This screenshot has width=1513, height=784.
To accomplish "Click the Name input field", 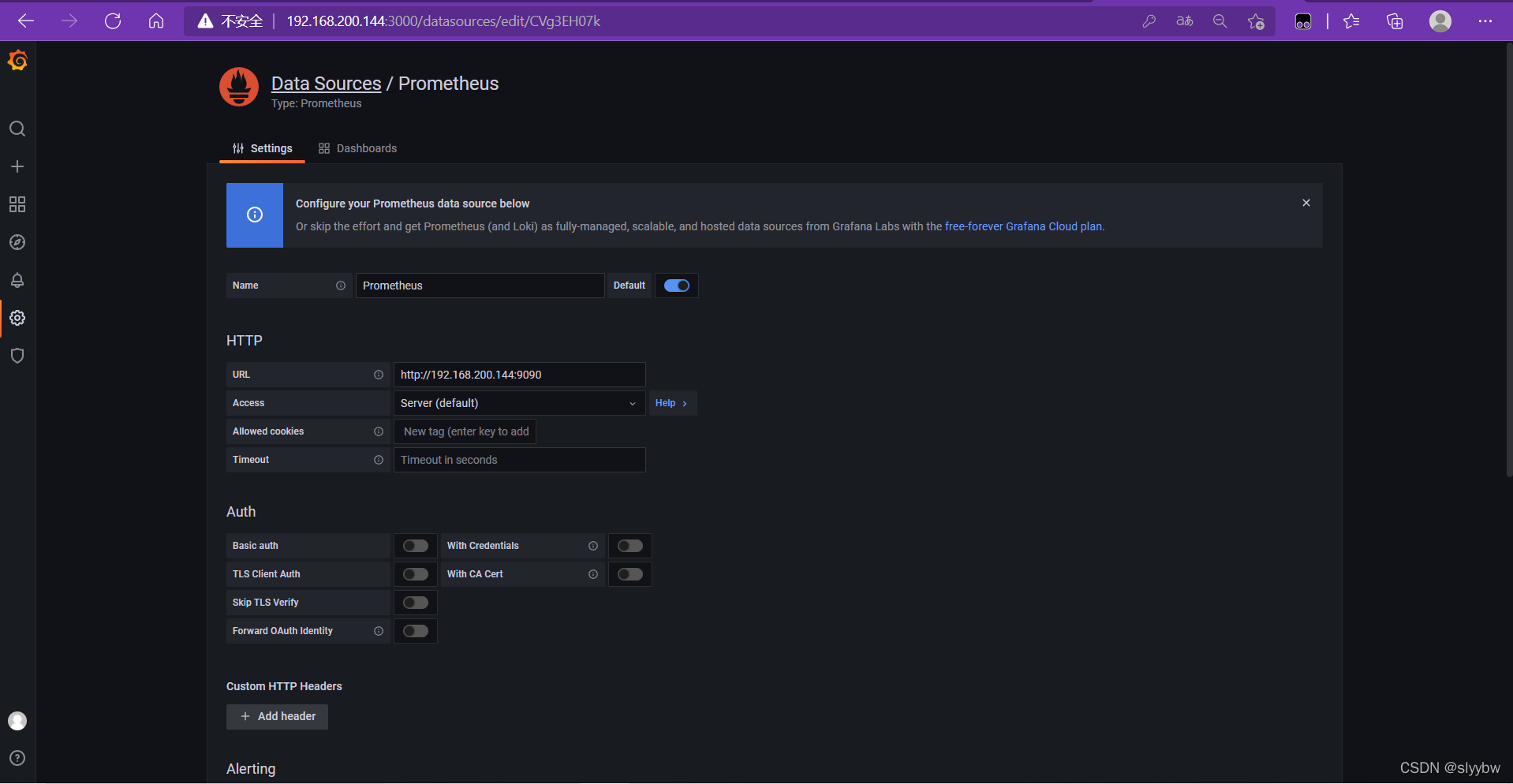I will pos(480,286).
